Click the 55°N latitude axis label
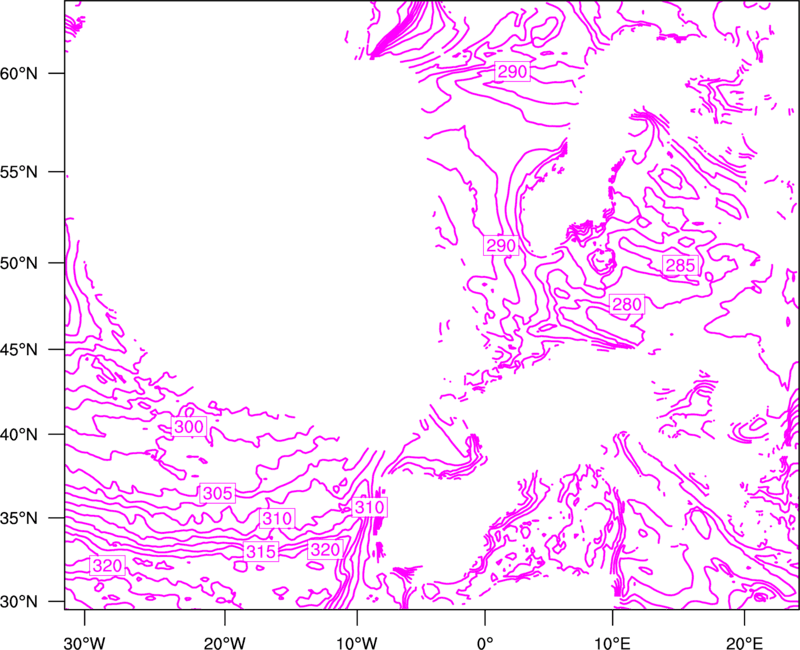The height and width of the screenshot is (650, 800). [19, 172]
